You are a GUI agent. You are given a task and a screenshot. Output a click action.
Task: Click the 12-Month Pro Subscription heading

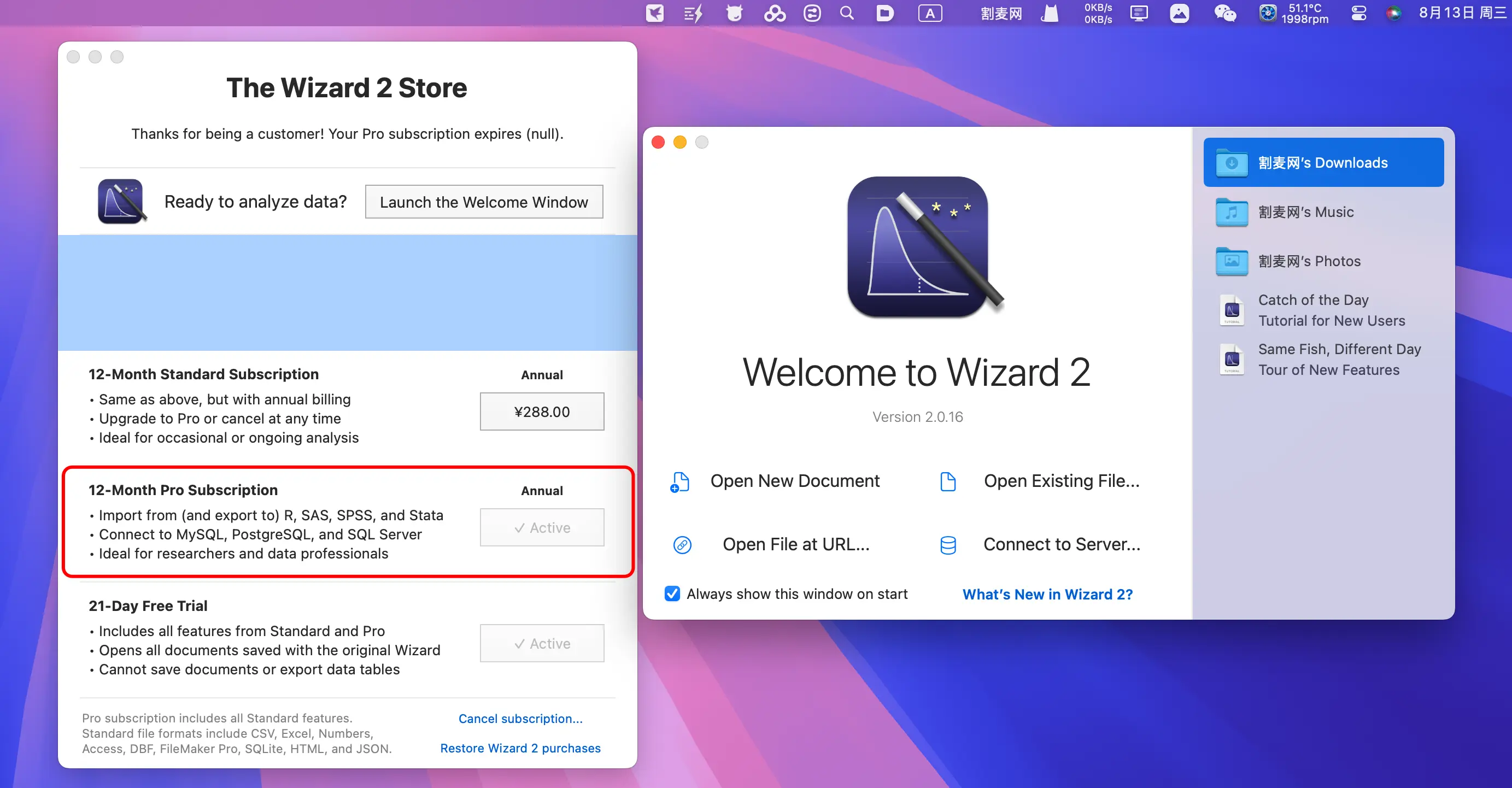[183, 490]
